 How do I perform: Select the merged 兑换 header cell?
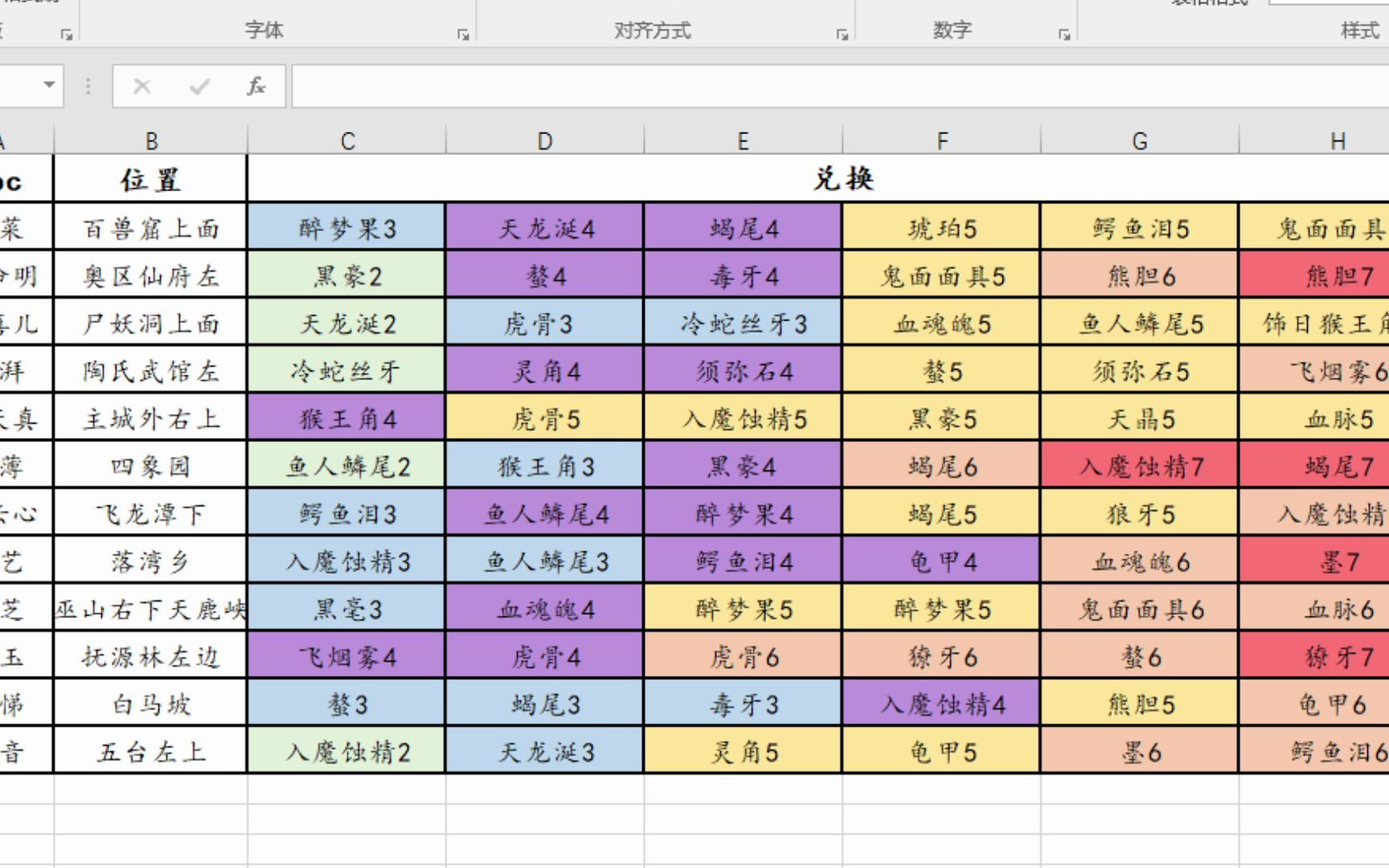click(x=818, y=178)
